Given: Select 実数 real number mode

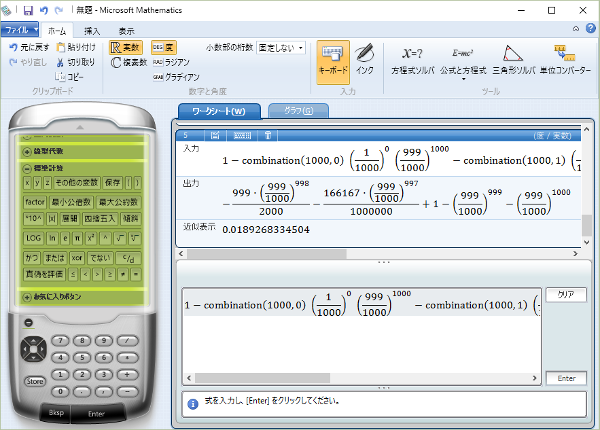Looking at the screenshot, I should 126,47.
